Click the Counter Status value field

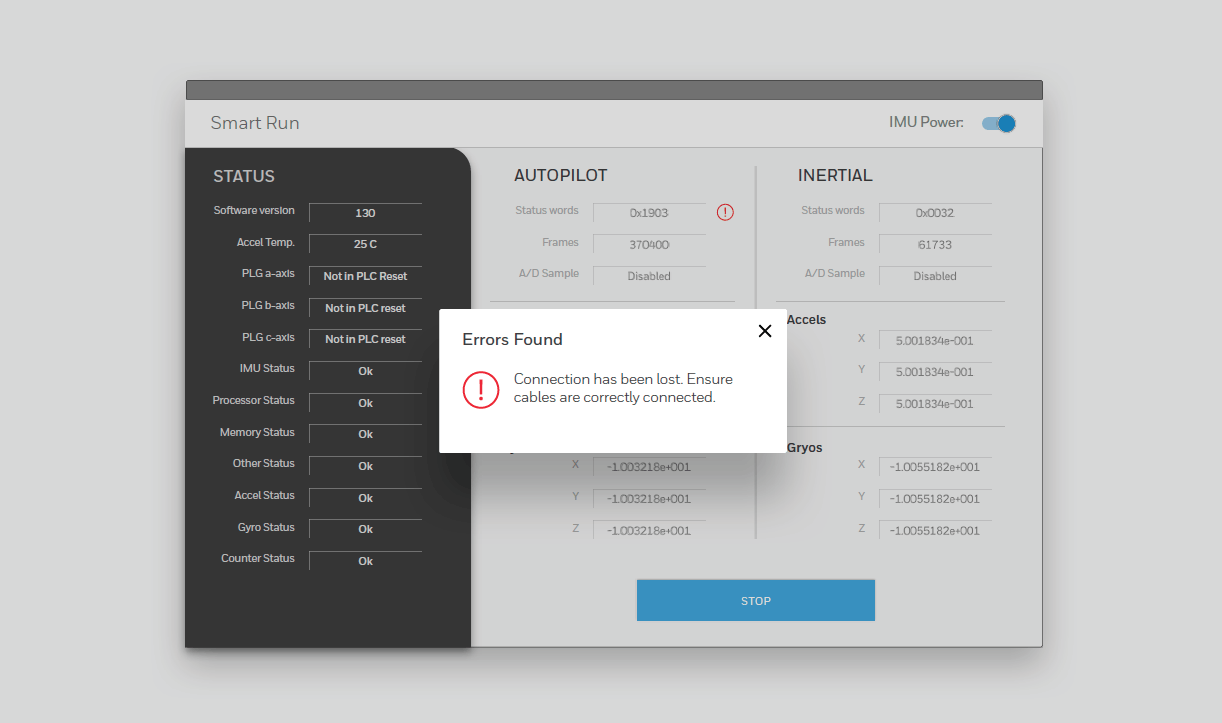[x=365, y=561]
